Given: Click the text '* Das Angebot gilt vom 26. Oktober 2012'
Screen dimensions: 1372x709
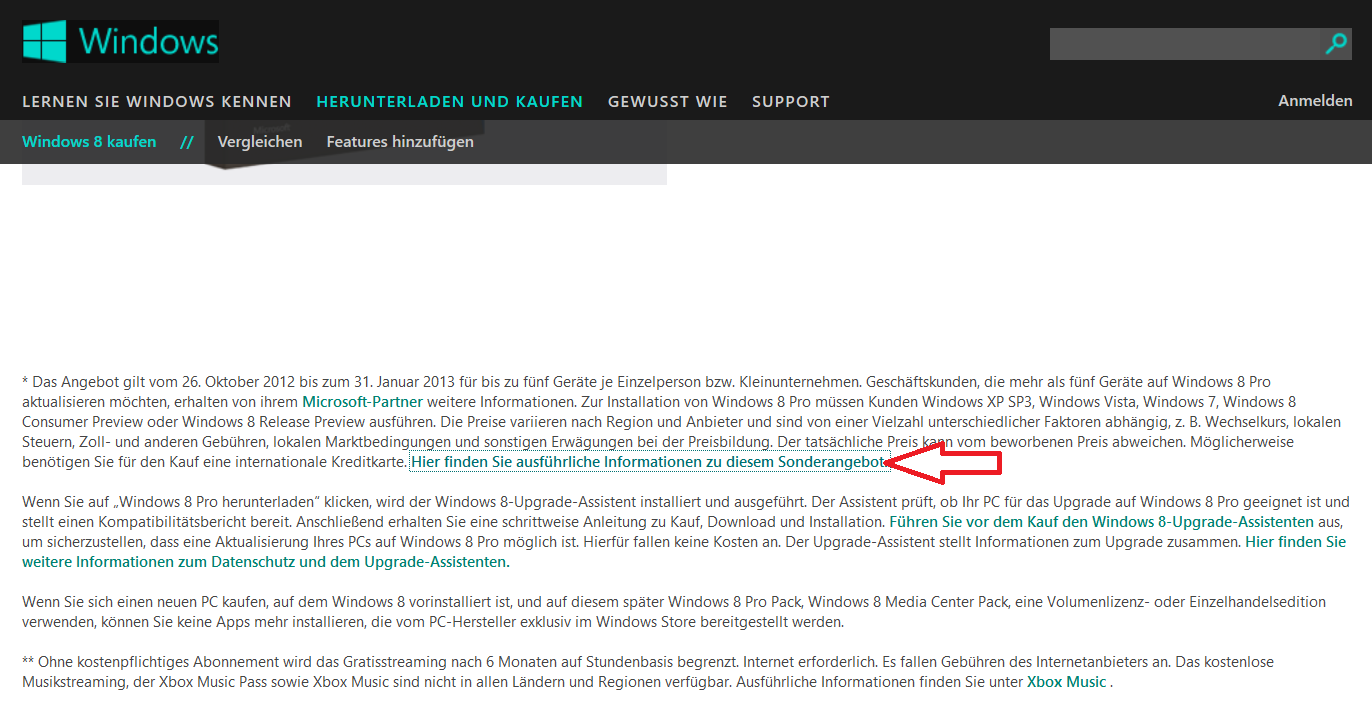Looking at the screenshot, I should (157, 381).
